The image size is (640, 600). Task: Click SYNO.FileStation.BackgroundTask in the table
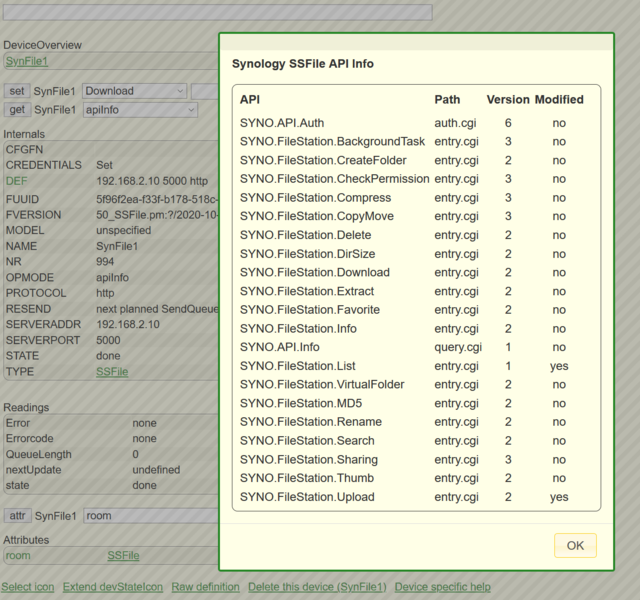(x=332, y=141)
